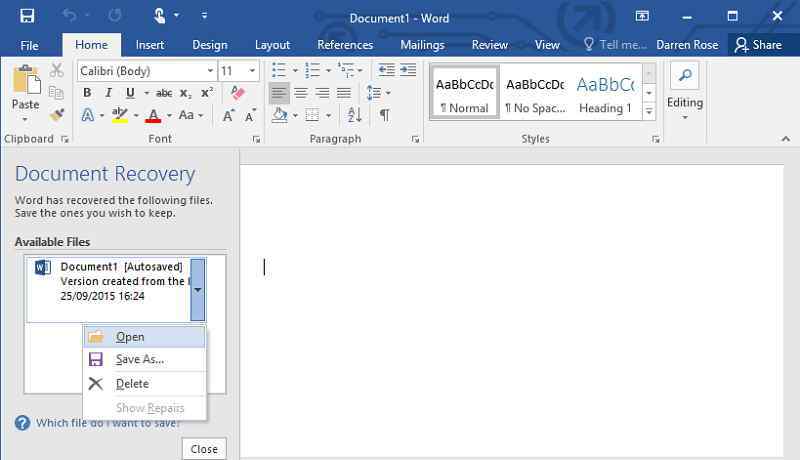Apply the Heading 1 style
The width and height of the screenshot is (800, 460).
[606, 92]
